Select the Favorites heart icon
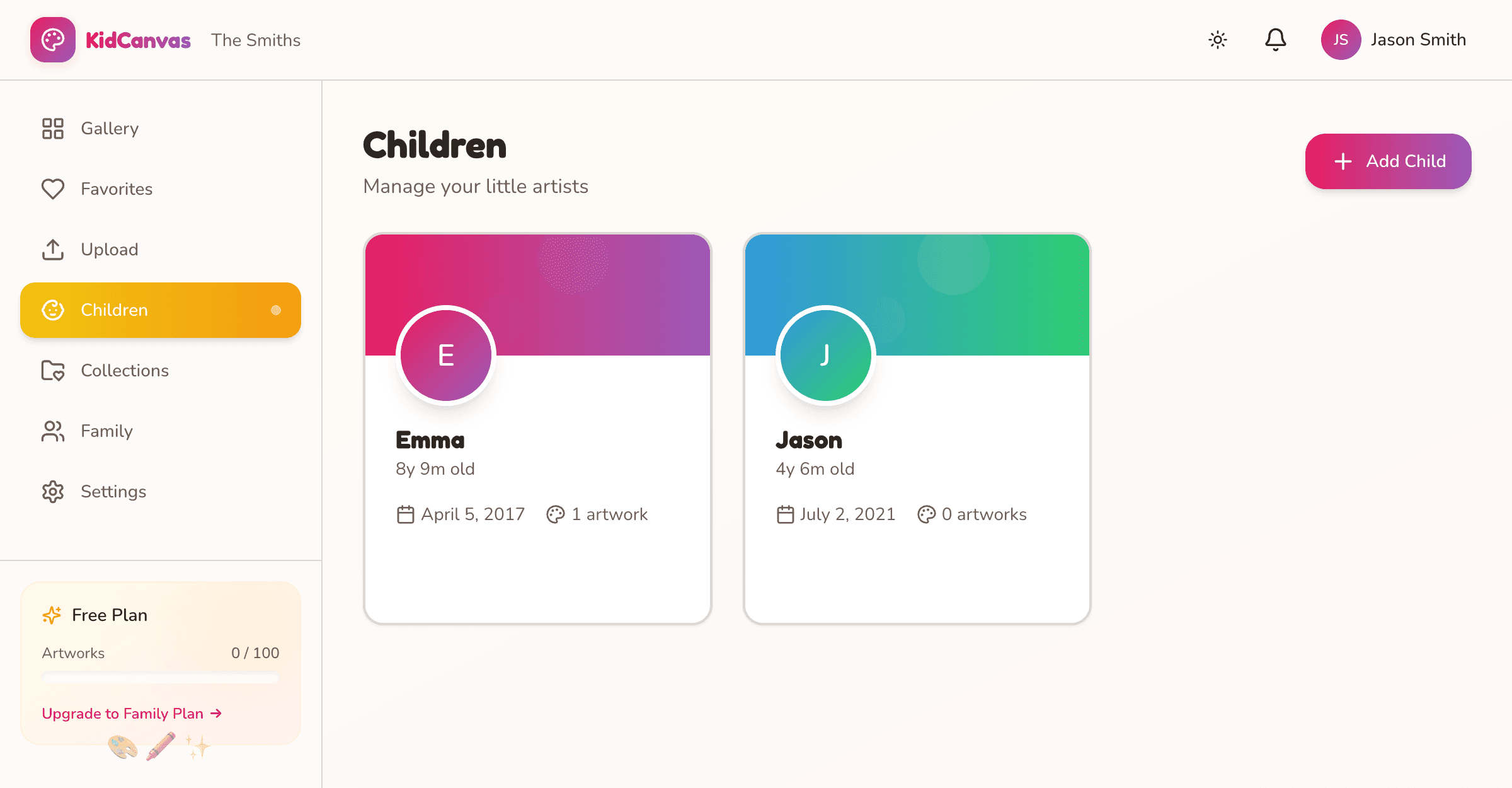 coord(53,188)
